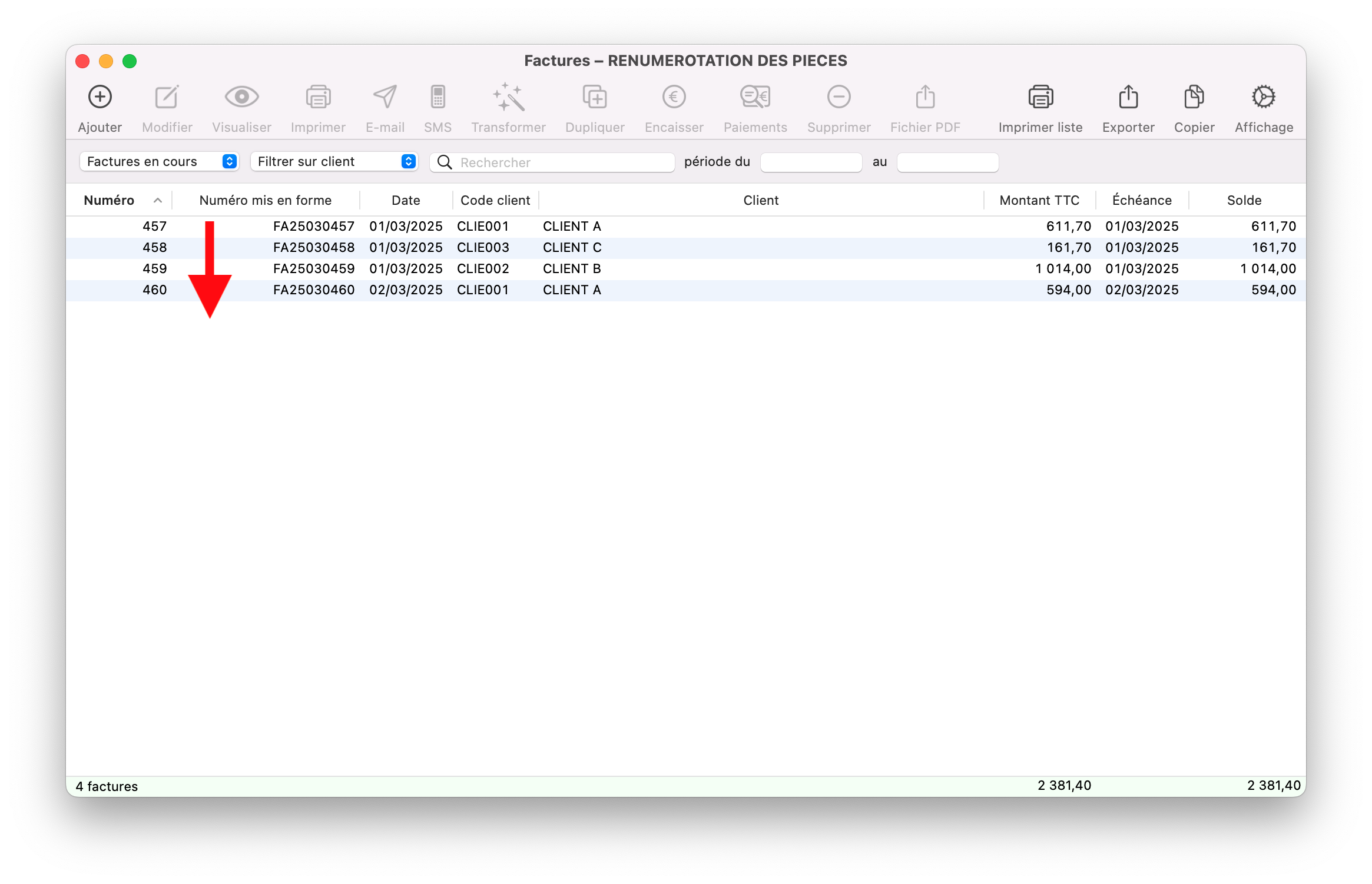This screenshot has width=1372, height=884.
Task: Click the 161,70 Solde cell
Action: pos(1274,248)
